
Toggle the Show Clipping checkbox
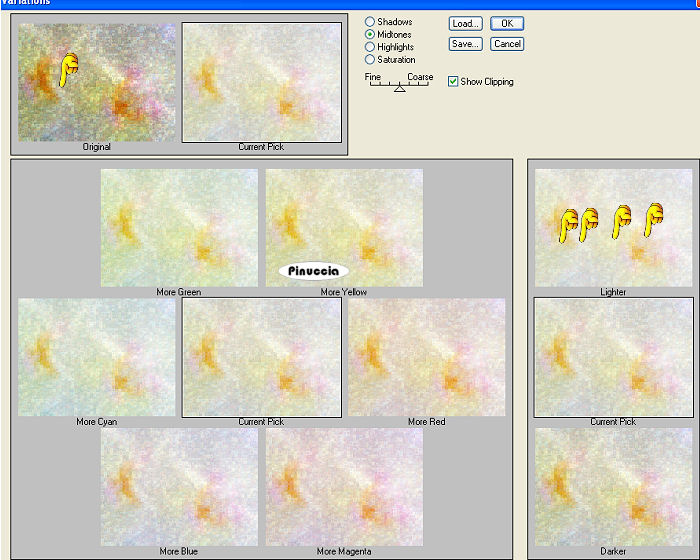pos(453,81)
